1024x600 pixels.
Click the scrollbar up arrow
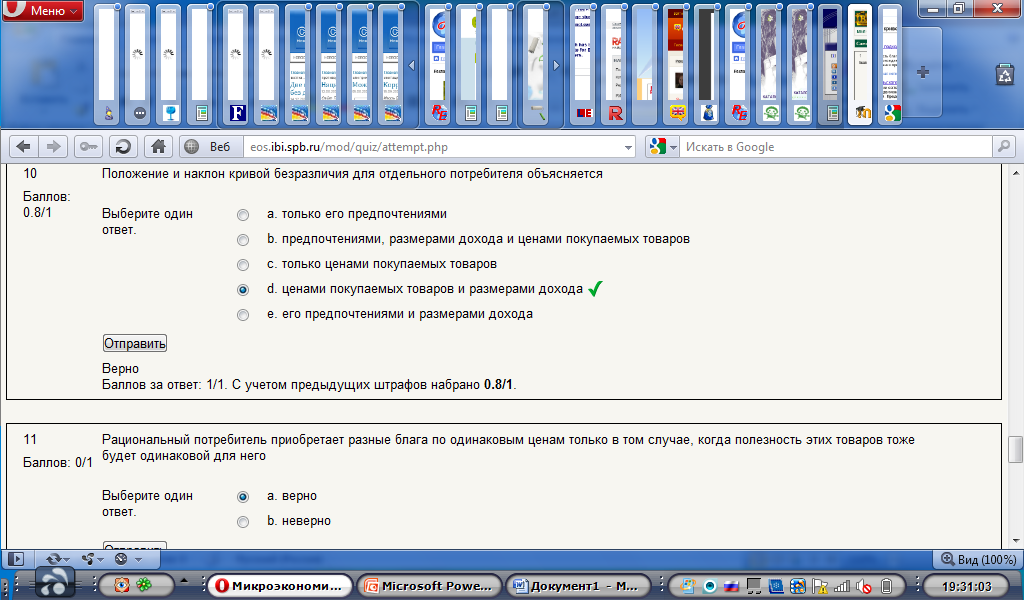click(x=1015, y=173)
